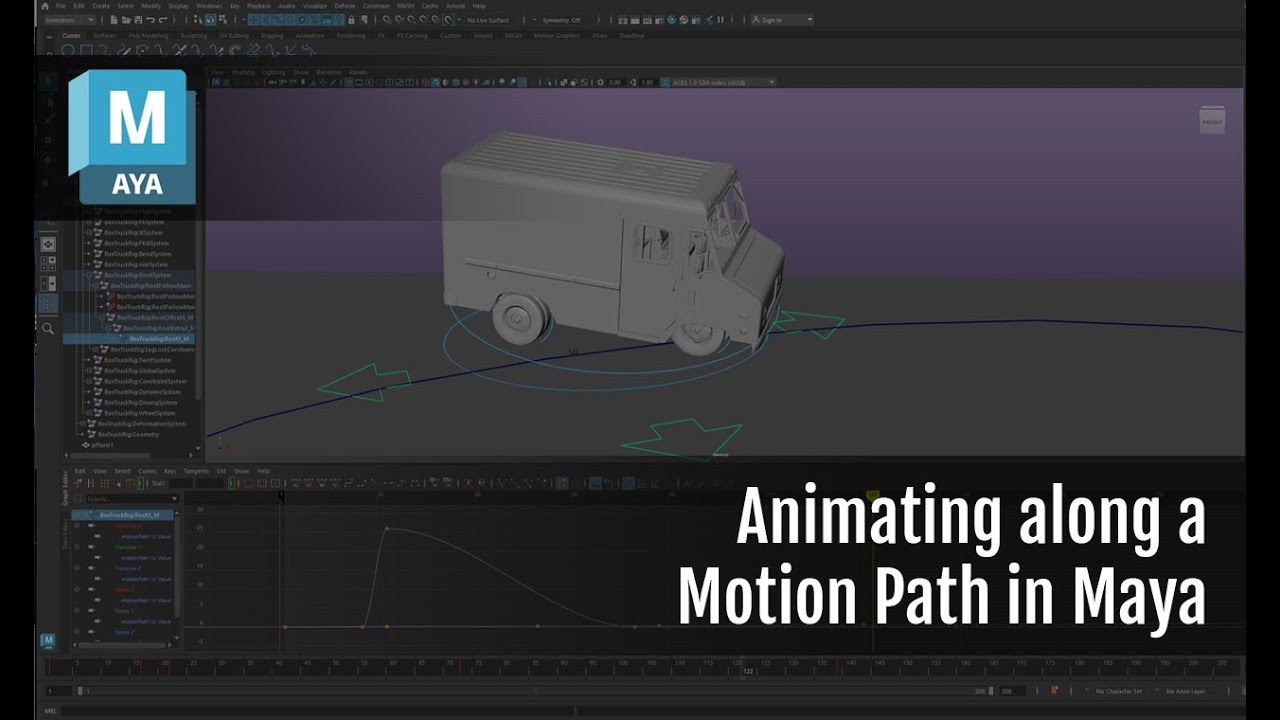The image size is (1280, 720).
Task: Click the FRONT view cube in the viewport
Action: point(1212,120)
